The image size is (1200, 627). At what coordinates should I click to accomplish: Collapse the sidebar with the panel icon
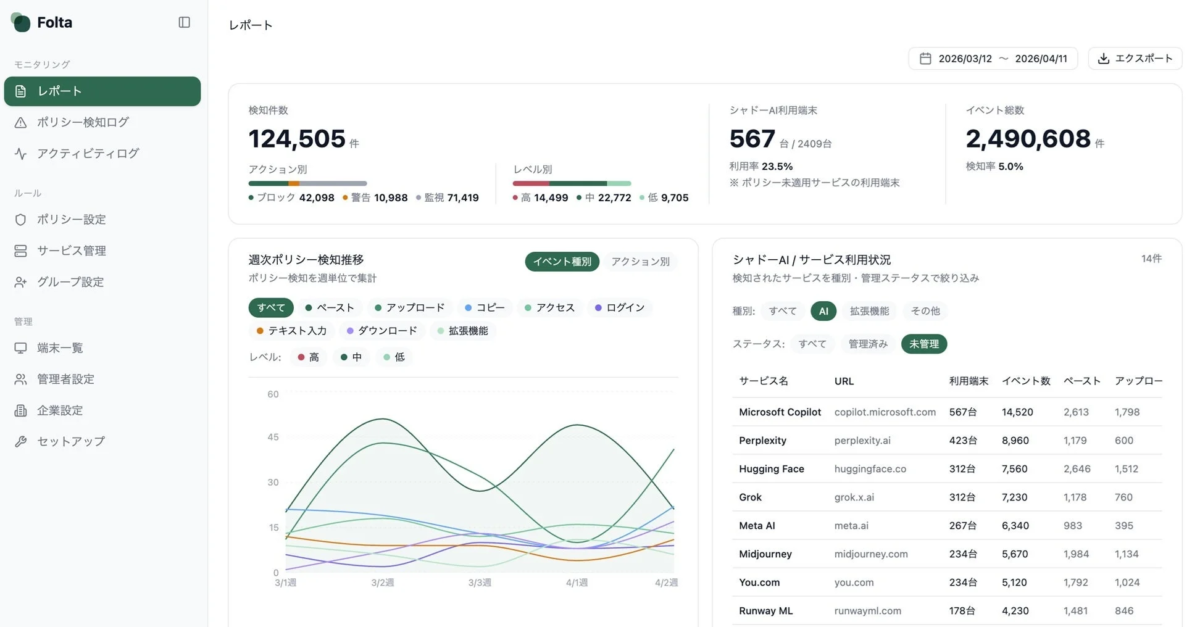pyautogui.click(x=184, y=22)
